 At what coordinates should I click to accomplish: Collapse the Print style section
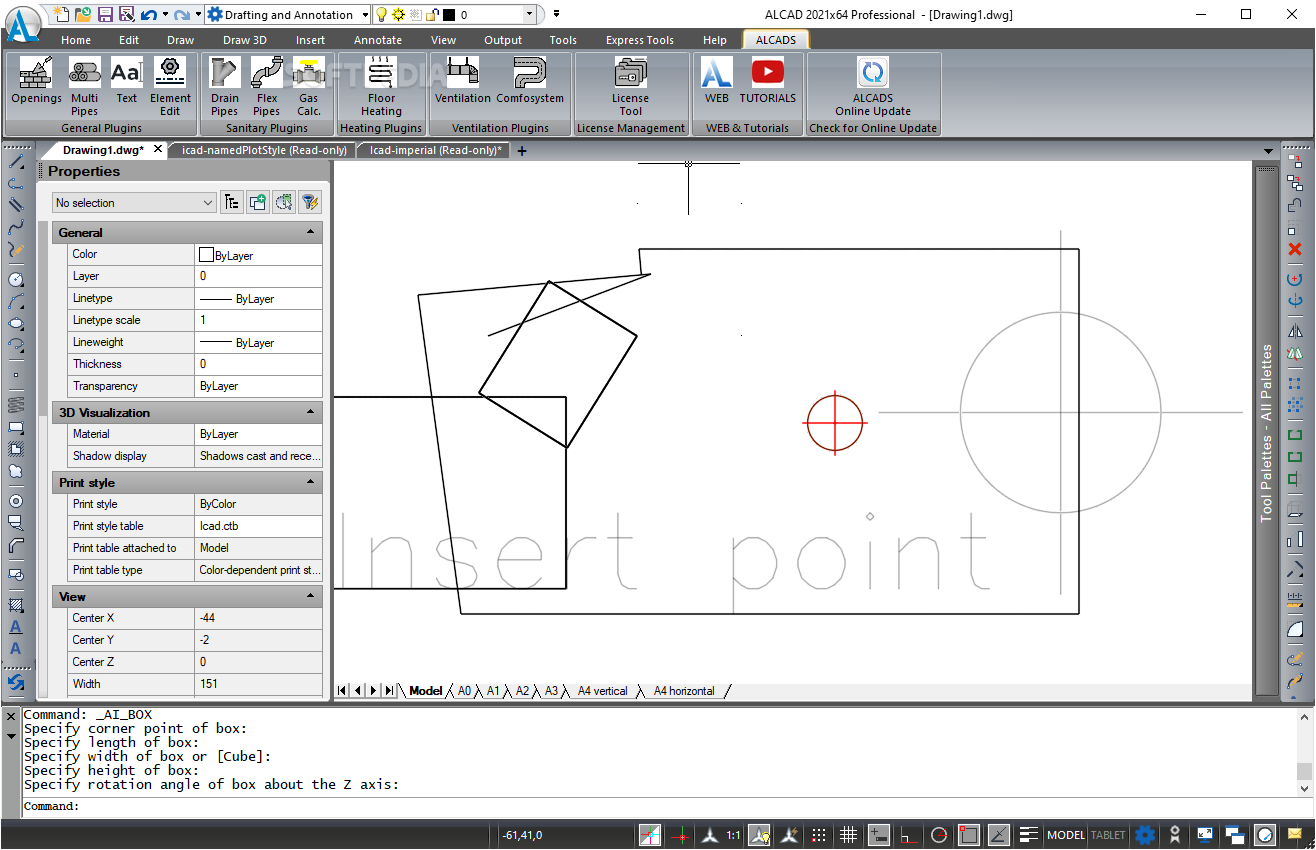311,482
